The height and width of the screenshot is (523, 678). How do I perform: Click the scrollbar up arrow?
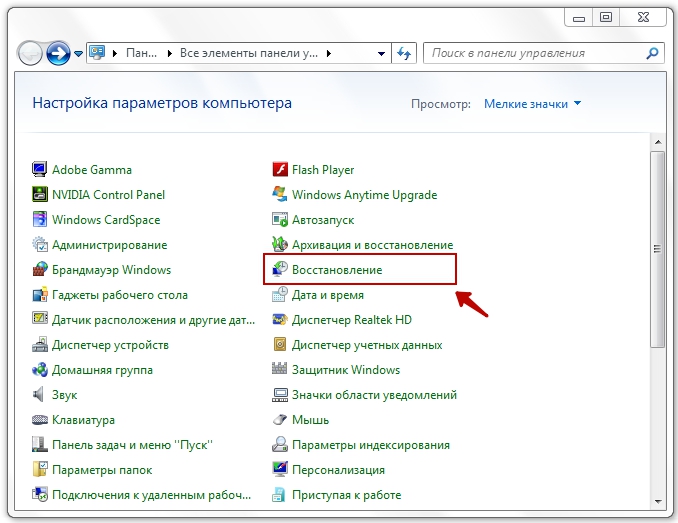coord(658,142)
